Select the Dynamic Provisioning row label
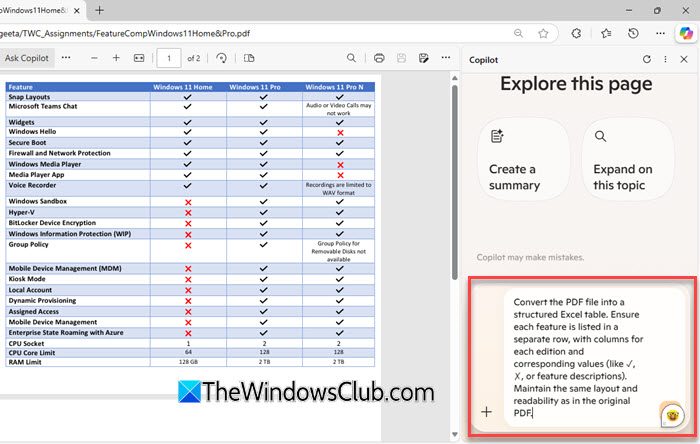This screenshot has width=700, height=444. tap(42, 301)
